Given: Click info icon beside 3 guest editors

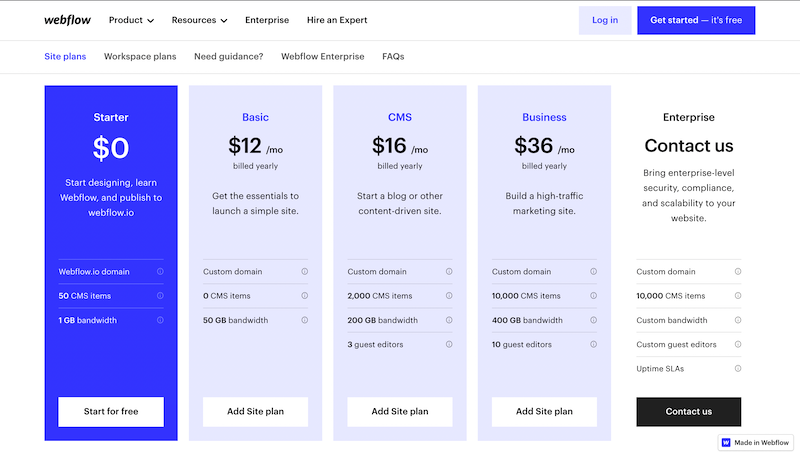Looking at the screenshot, I should coord(449,344).
